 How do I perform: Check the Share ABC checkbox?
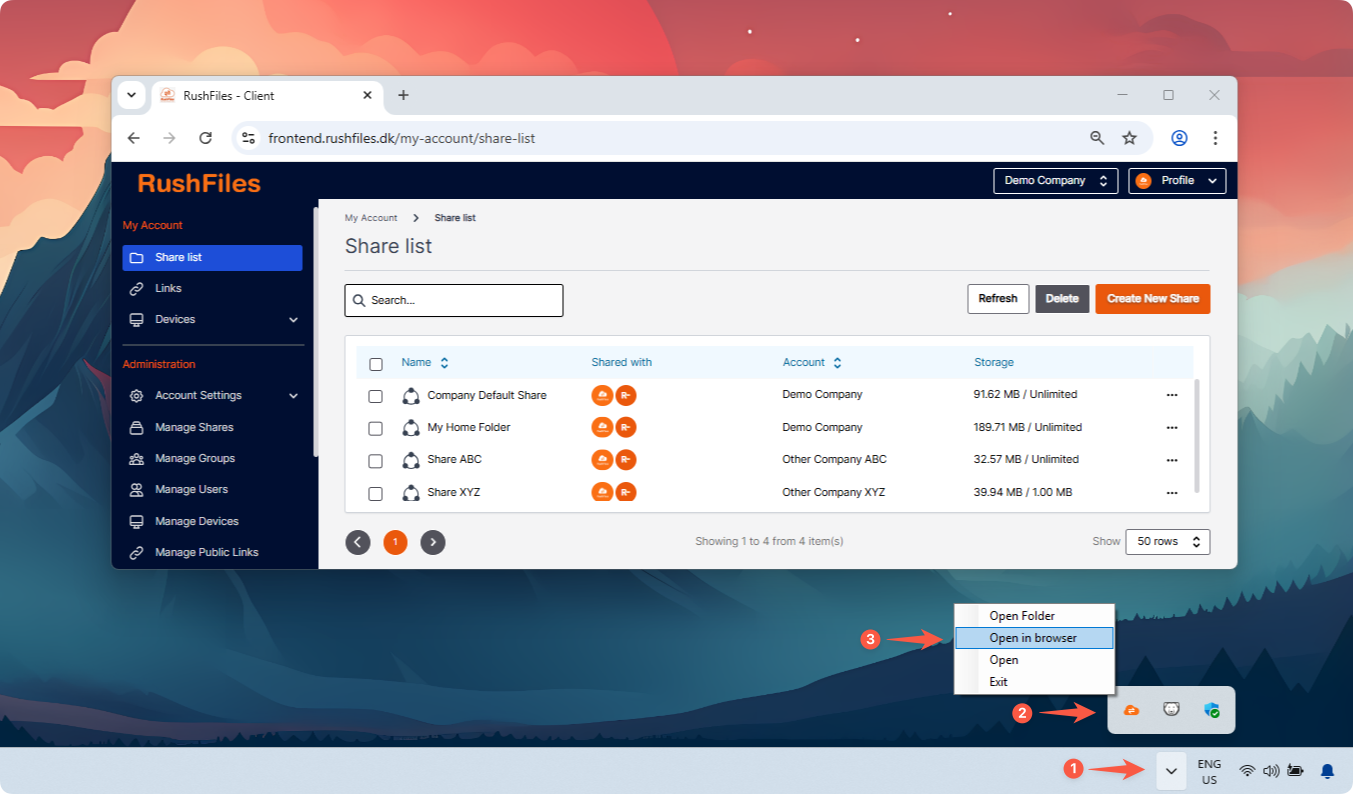376,461
